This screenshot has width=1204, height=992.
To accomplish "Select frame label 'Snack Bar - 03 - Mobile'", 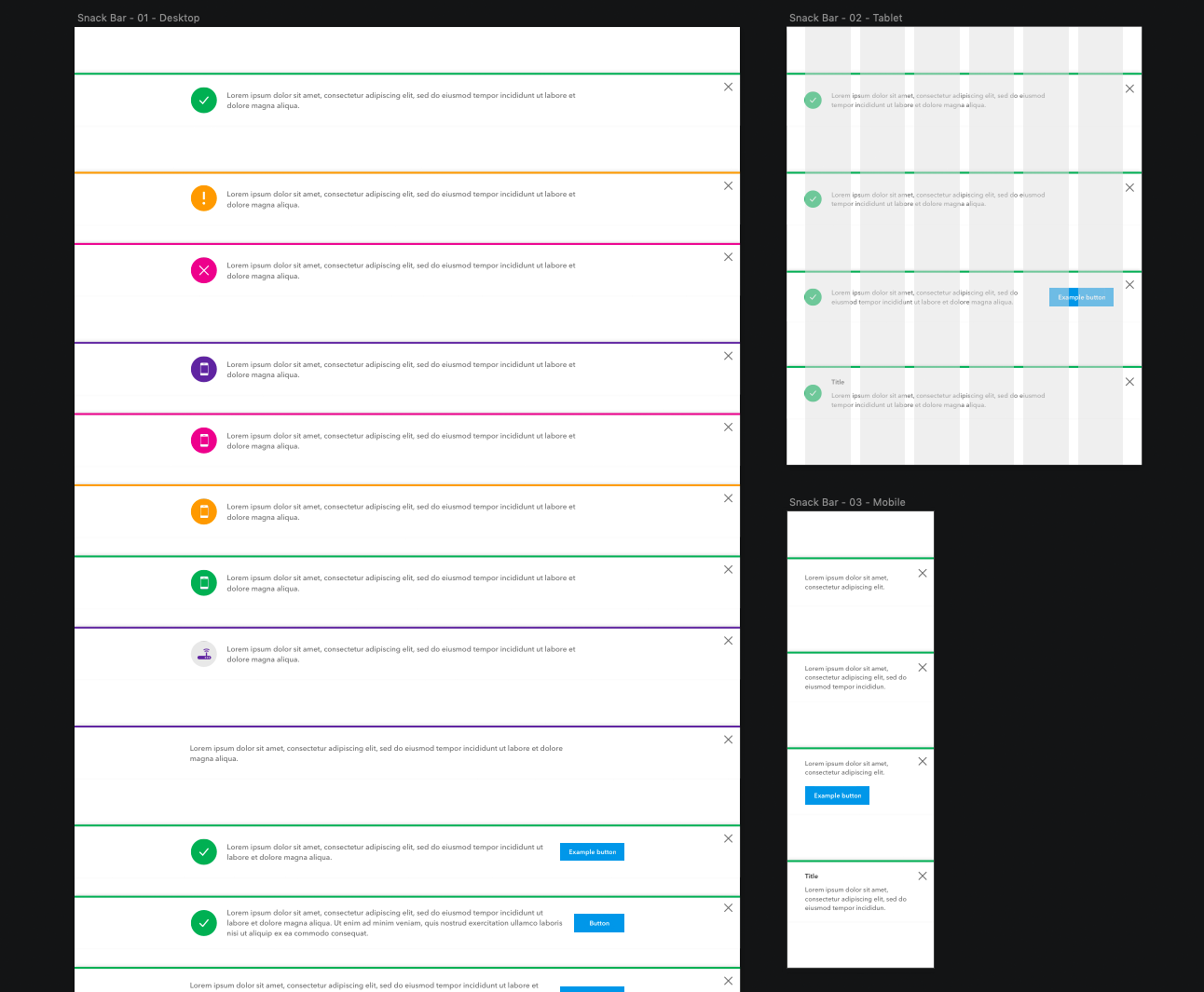I will (847, 502).
